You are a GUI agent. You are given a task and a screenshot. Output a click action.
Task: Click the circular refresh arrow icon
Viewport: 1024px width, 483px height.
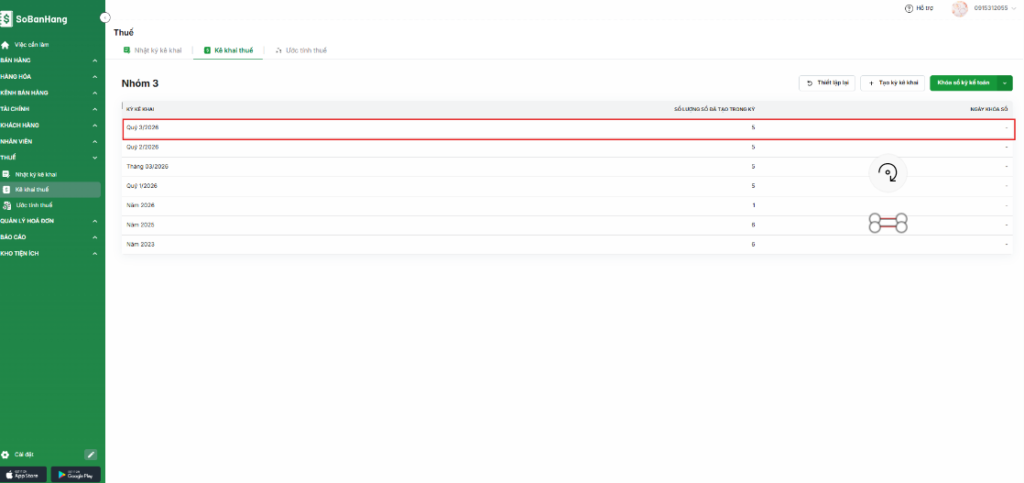tap(887, 175)
